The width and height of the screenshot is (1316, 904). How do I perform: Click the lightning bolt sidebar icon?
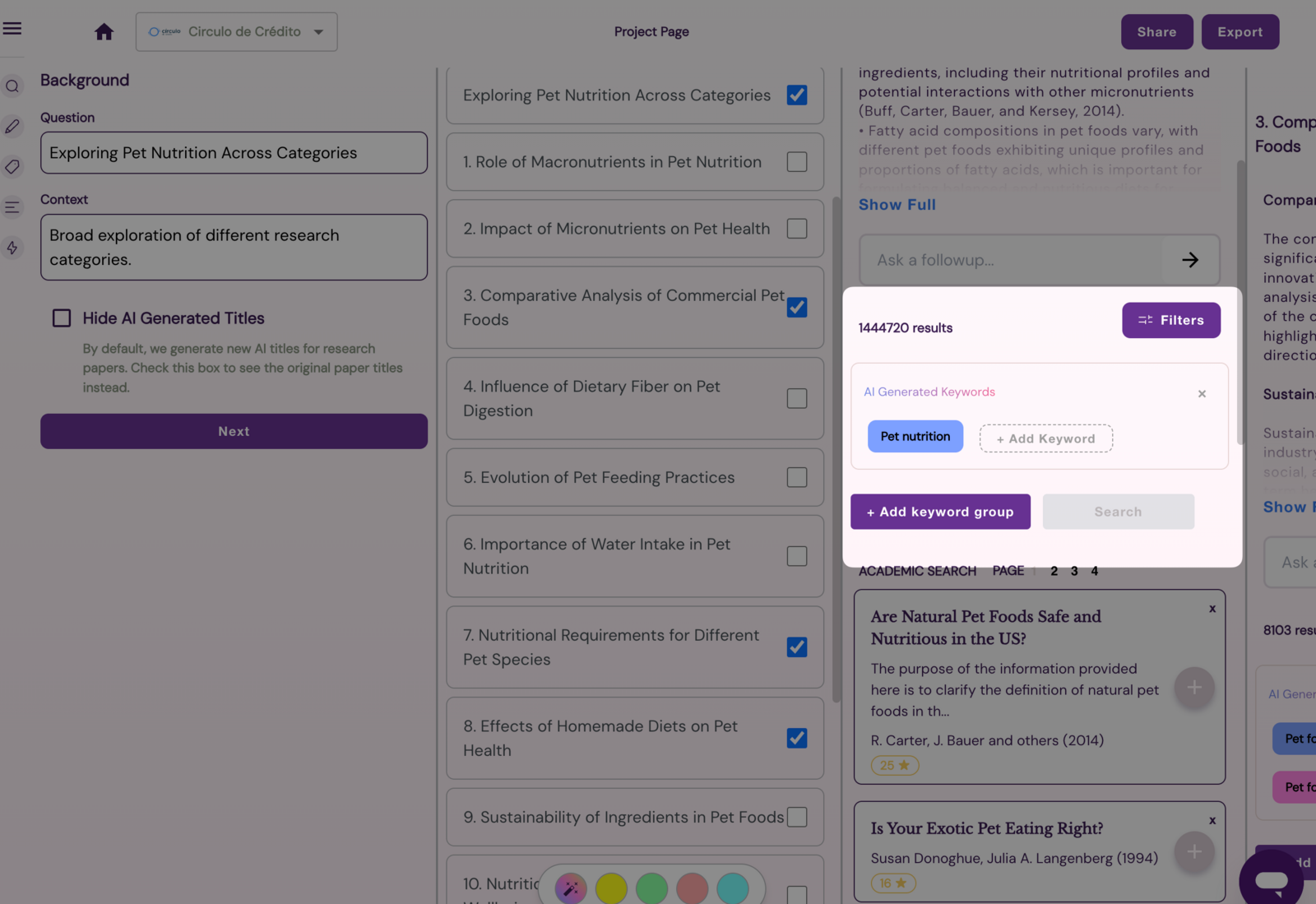12,248
